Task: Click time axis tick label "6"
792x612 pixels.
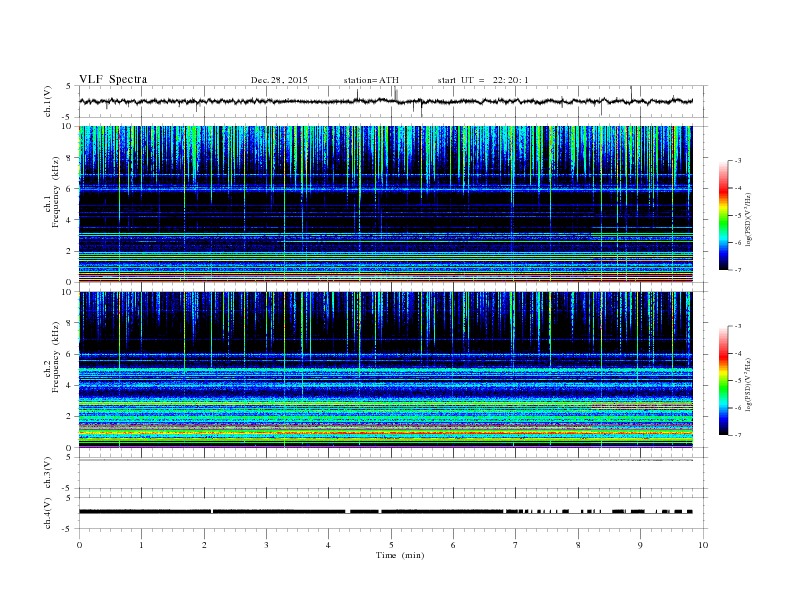Action: pyautogui.click(x=453, y=545)
